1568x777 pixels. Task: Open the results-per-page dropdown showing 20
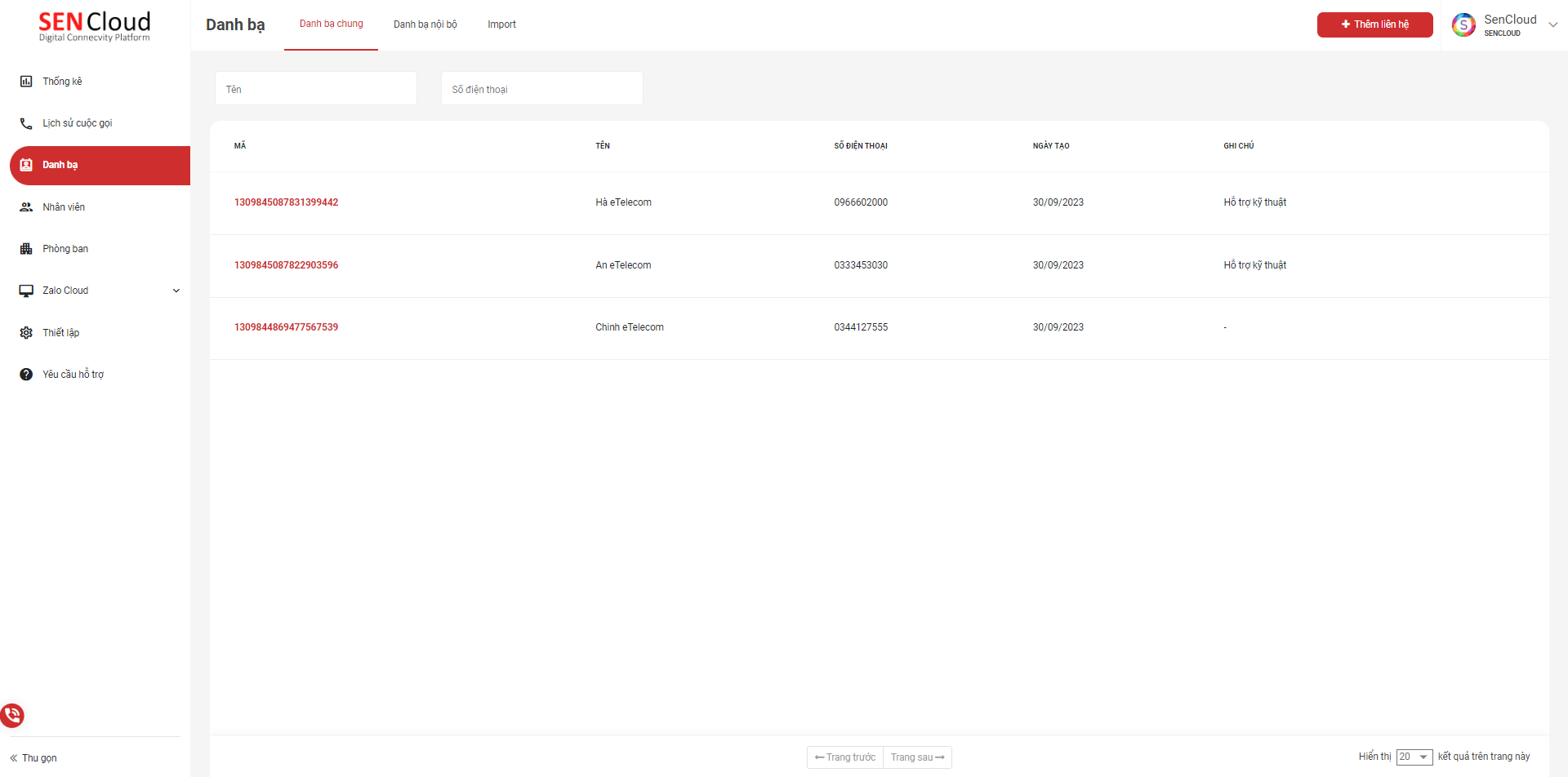coord(1414,757)
